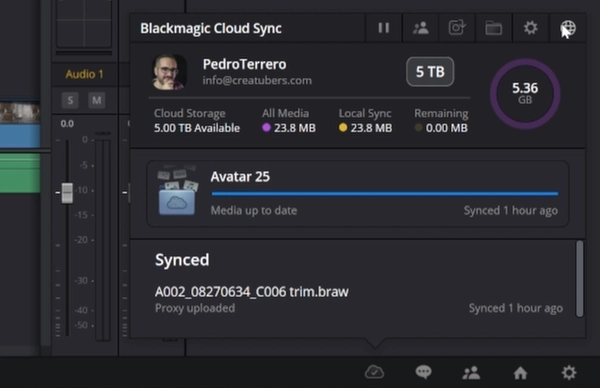
Task: Click the 5 TB storage plan button
Action: pyautogui.click(x=430, y=72)
